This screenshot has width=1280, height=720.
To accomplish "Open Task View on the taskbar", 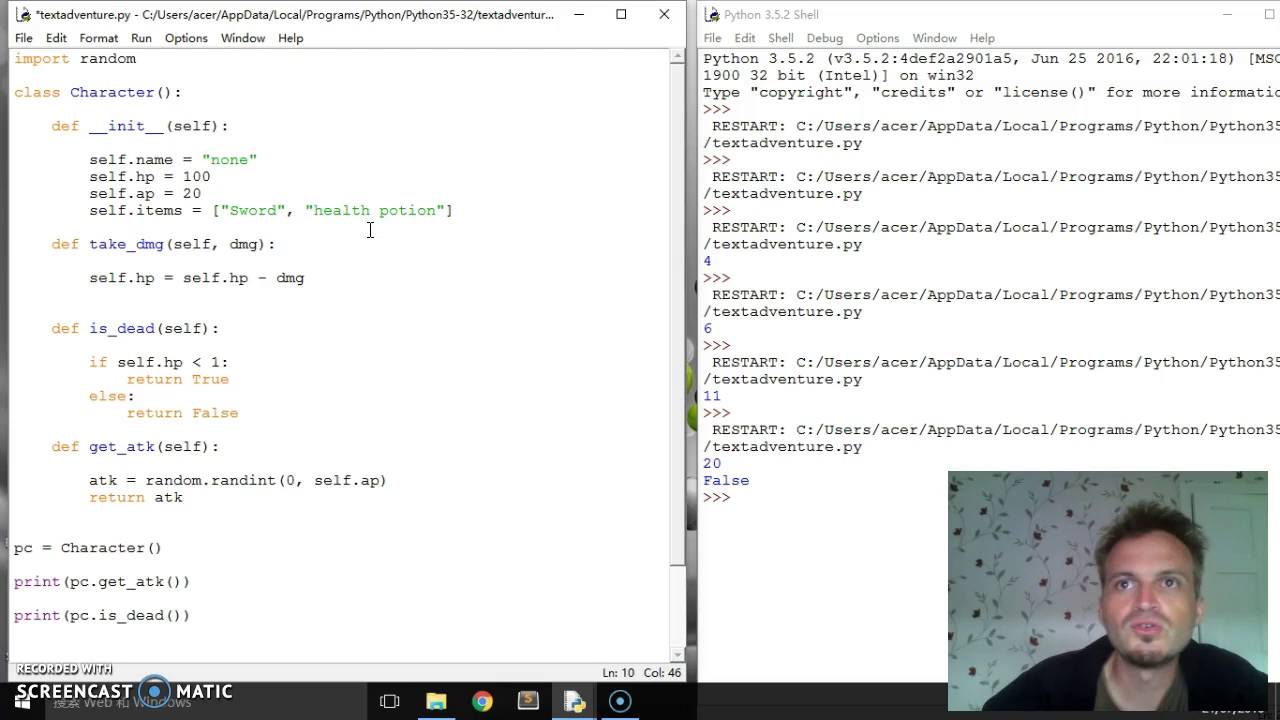I will pos(390,701).
